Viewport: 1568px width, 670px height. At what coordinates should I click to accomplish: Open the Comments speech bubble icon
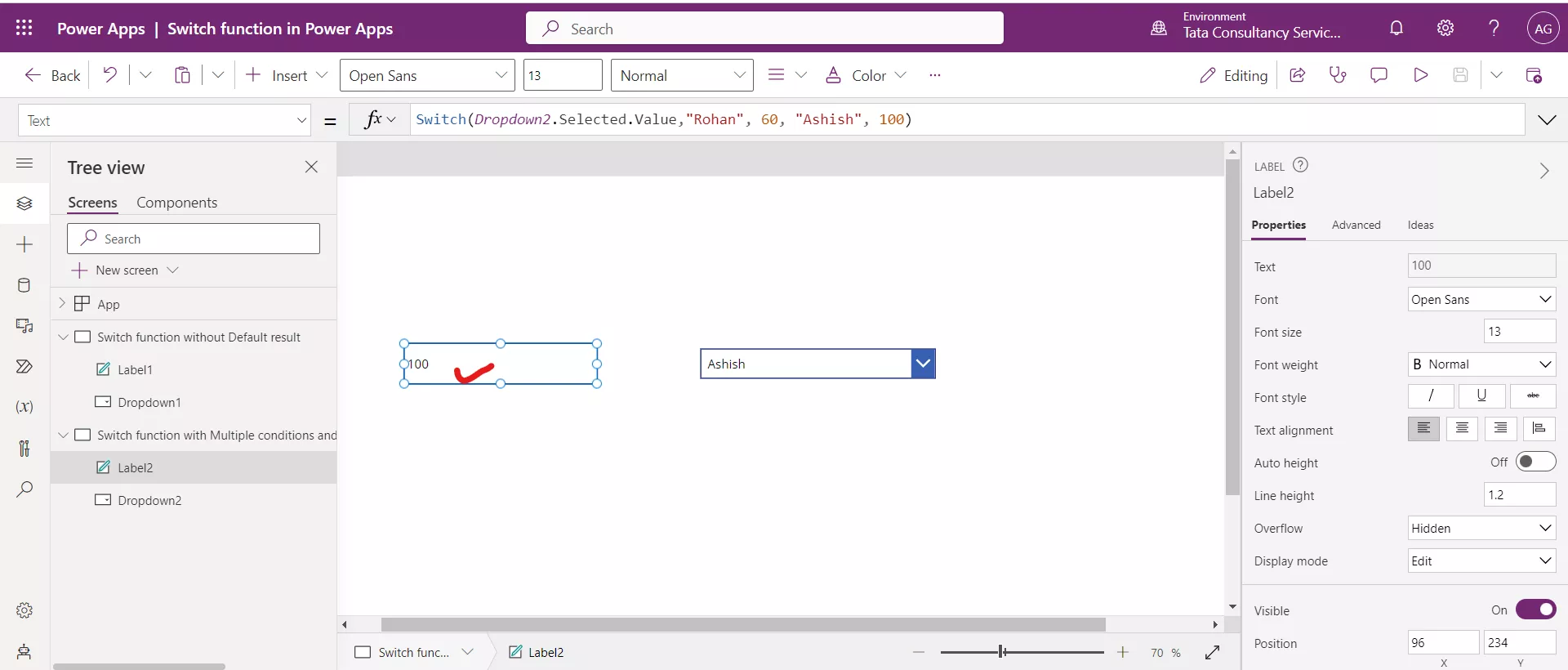click(1379, 75)
